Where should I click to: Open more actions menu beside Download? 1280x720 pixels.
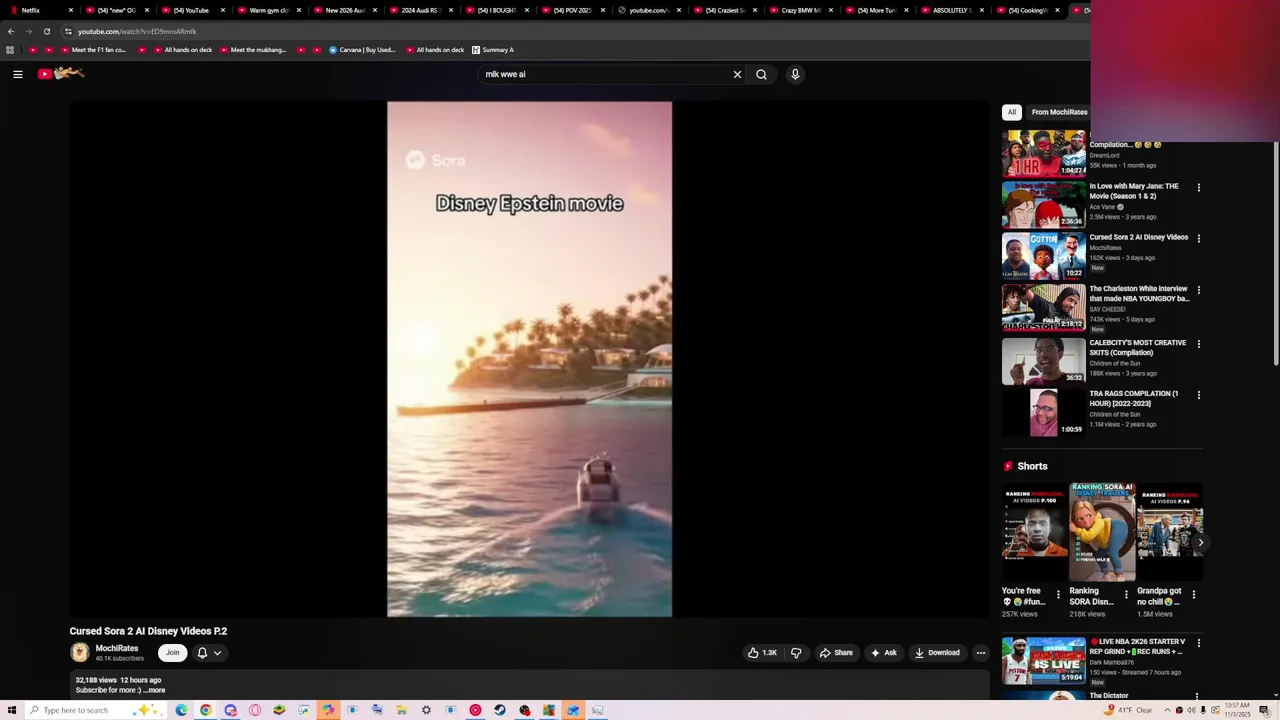(x=980, y=653)
